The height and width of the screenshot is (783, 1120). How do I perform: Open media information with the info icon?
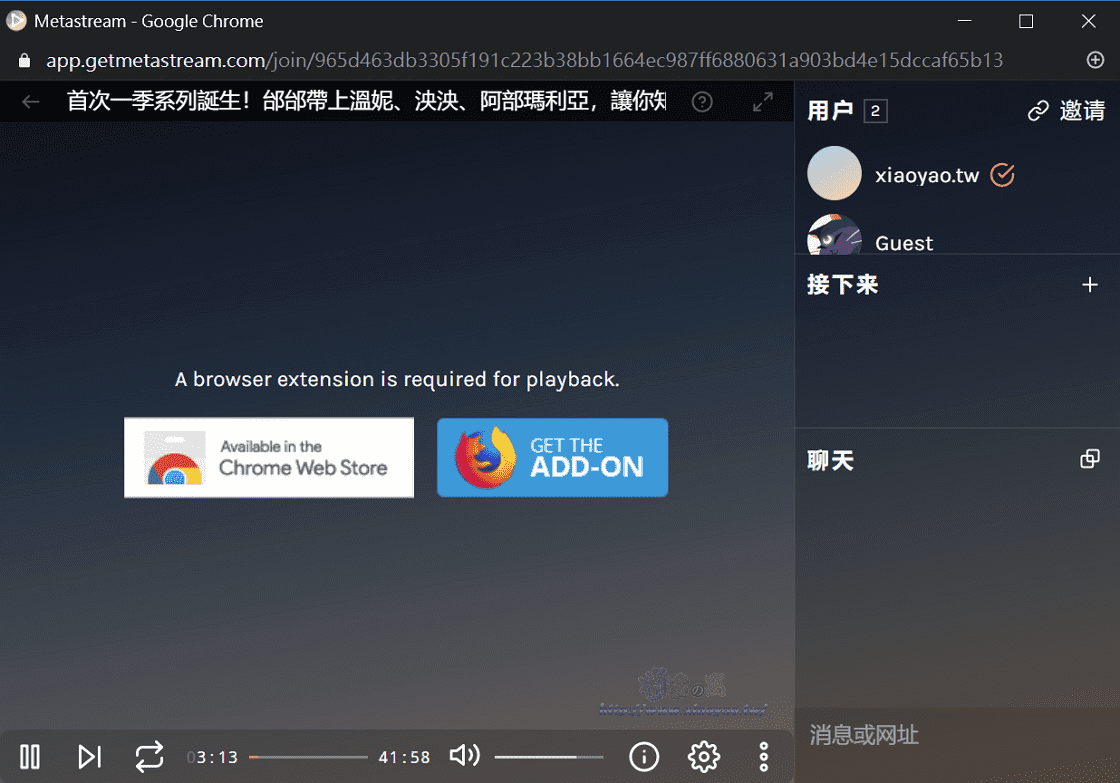[644, 757]
